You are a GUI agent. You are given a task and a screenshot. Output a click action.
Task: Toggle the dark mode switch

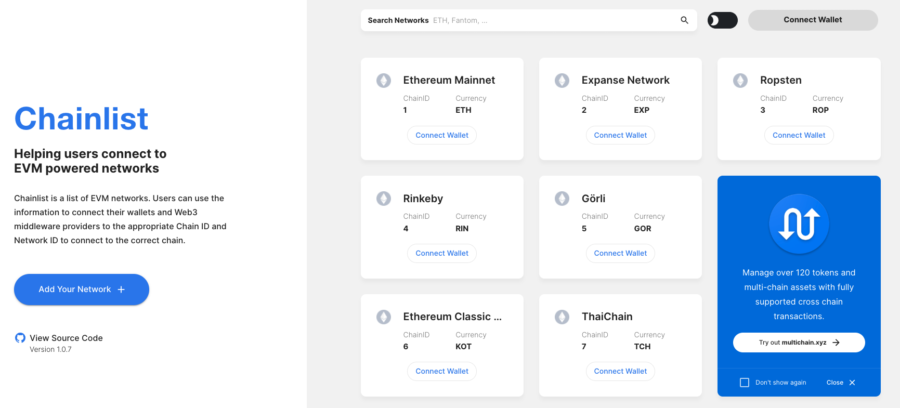point(723,20)
